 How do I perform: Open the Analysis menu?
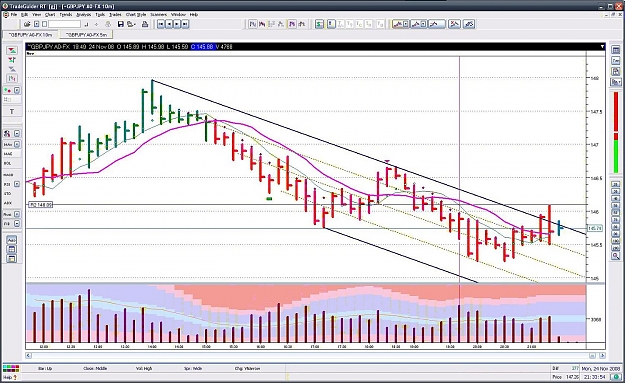(x=83, y=14)
